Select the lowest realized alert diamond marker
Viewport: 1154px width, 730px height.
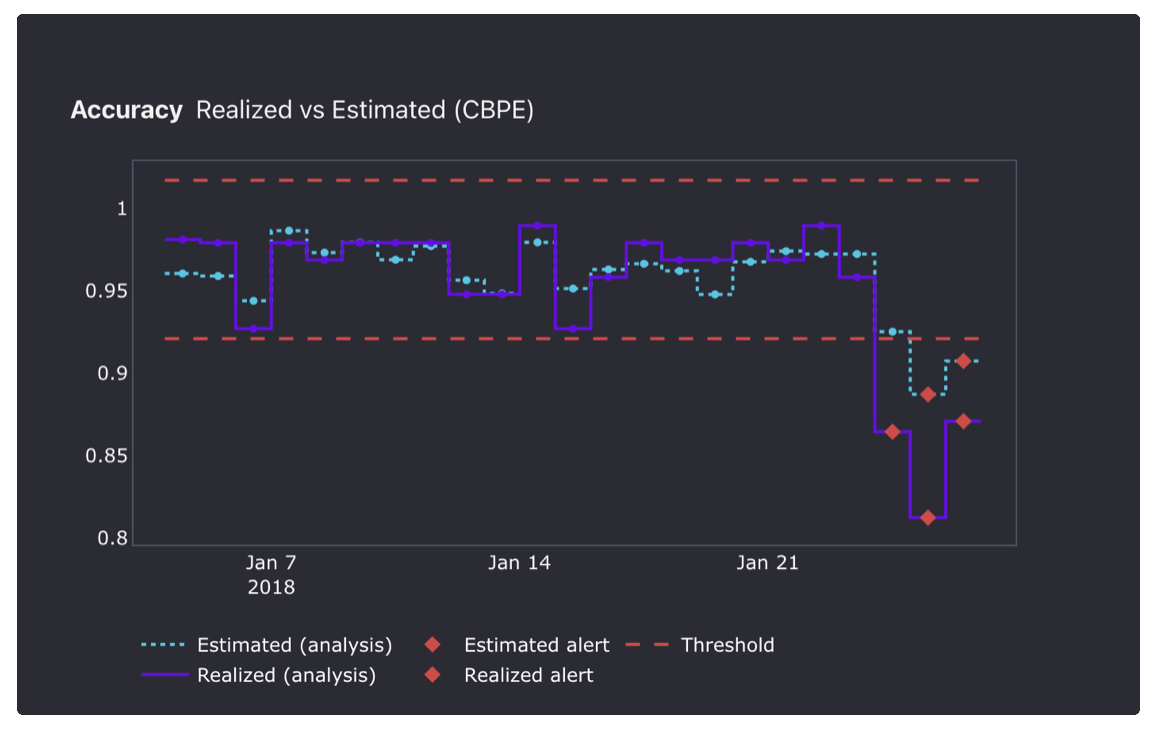pyautogui.click(x=928, y=517)
